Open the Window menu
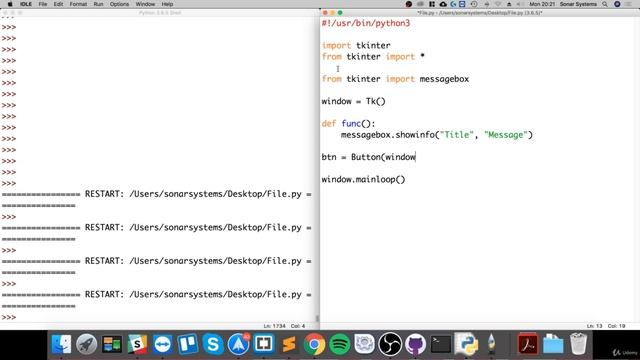 coord(145,4)
